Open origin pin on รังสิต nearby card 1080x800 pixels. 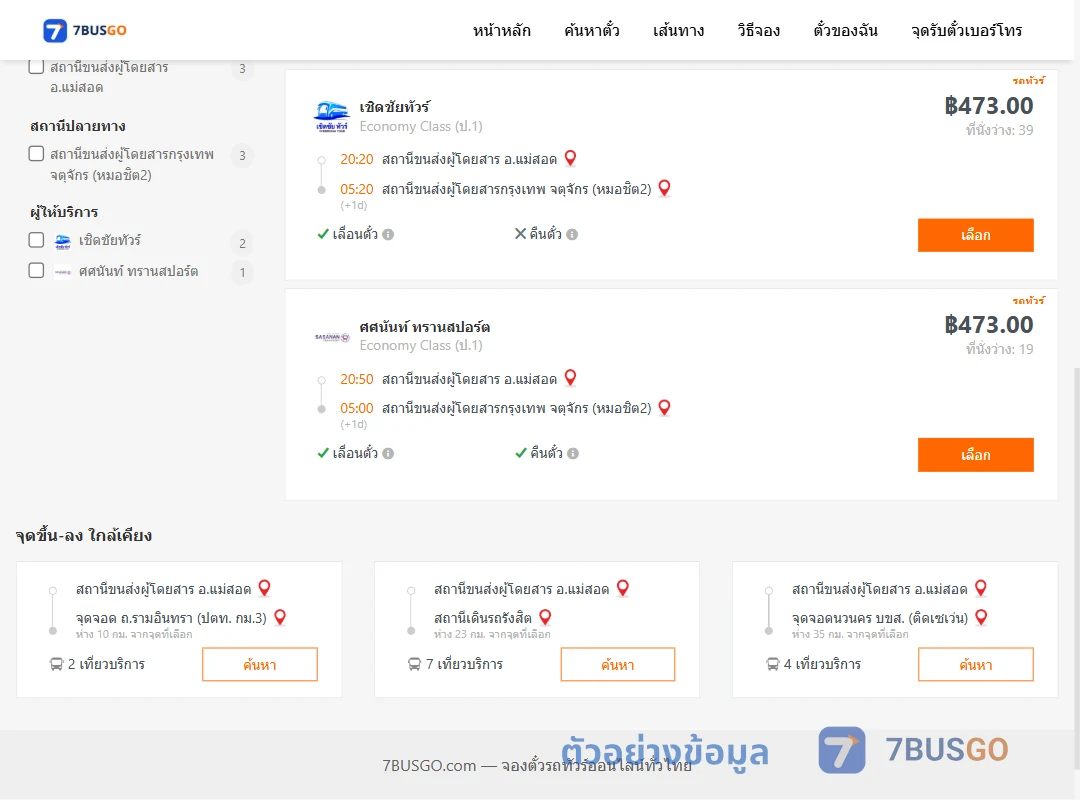coord(623,588)
